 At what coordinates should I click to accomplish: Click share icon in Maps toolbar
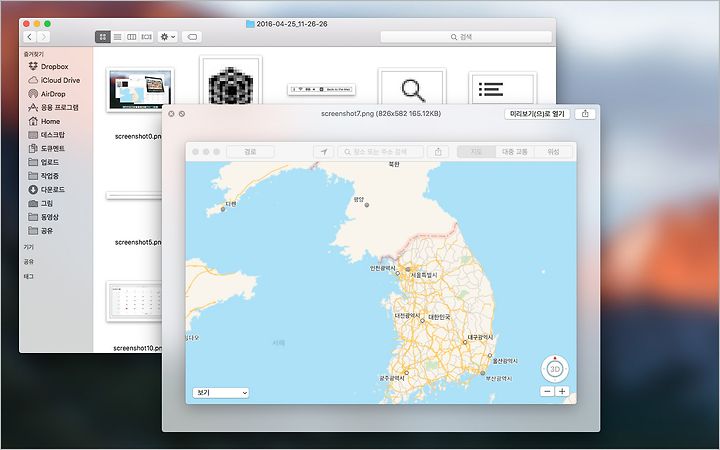coord(438,152)
